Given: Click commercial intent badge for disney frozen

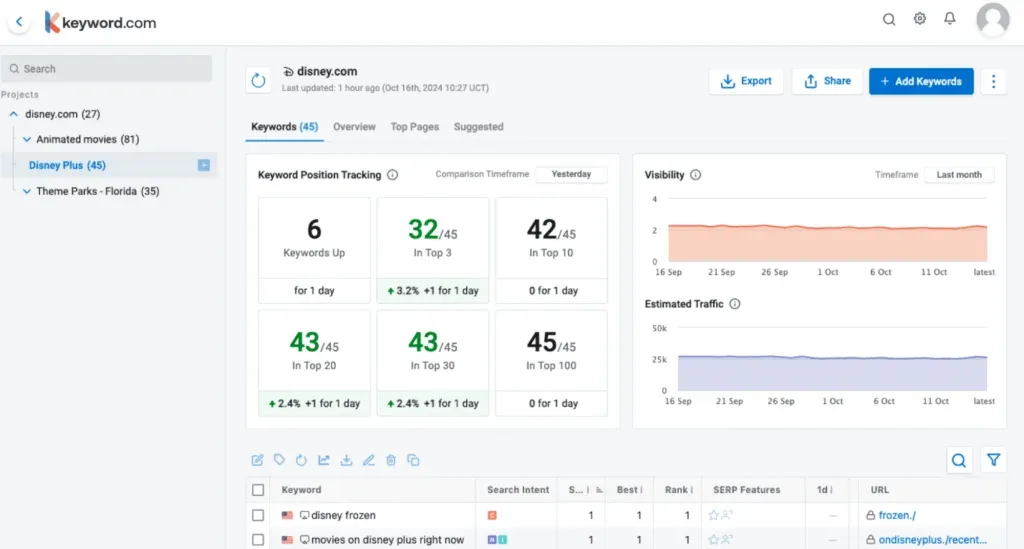Looking at the screenshot, I should (x=492, y=515).
